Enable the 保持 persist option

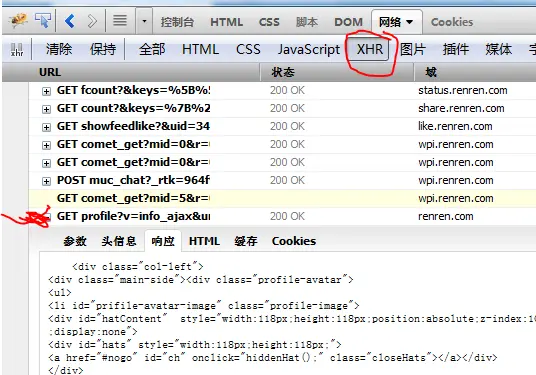click(103, 49)
